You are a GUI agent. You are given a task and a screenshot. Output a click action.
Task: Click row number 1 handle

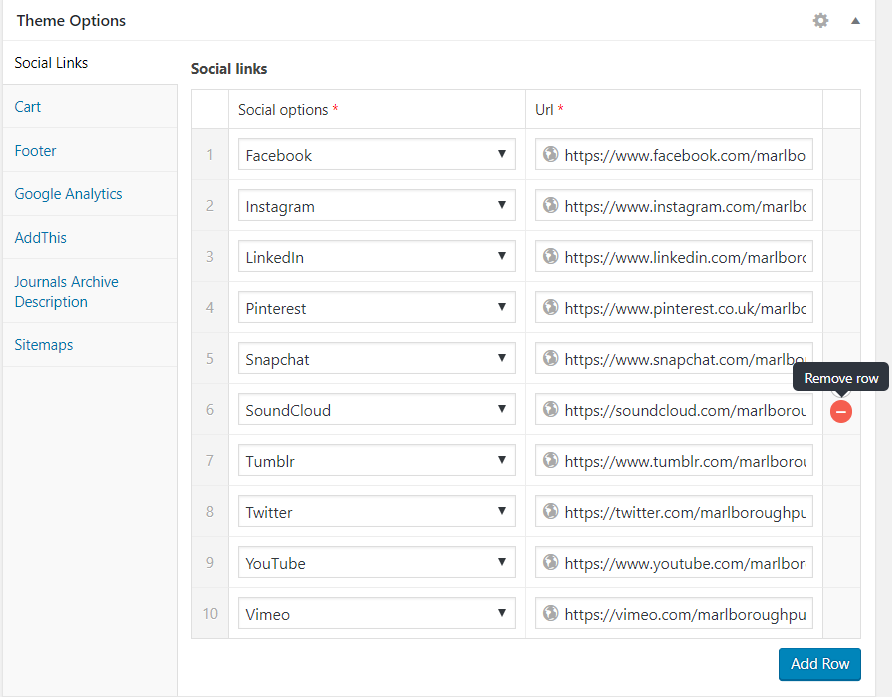[210, 154]
